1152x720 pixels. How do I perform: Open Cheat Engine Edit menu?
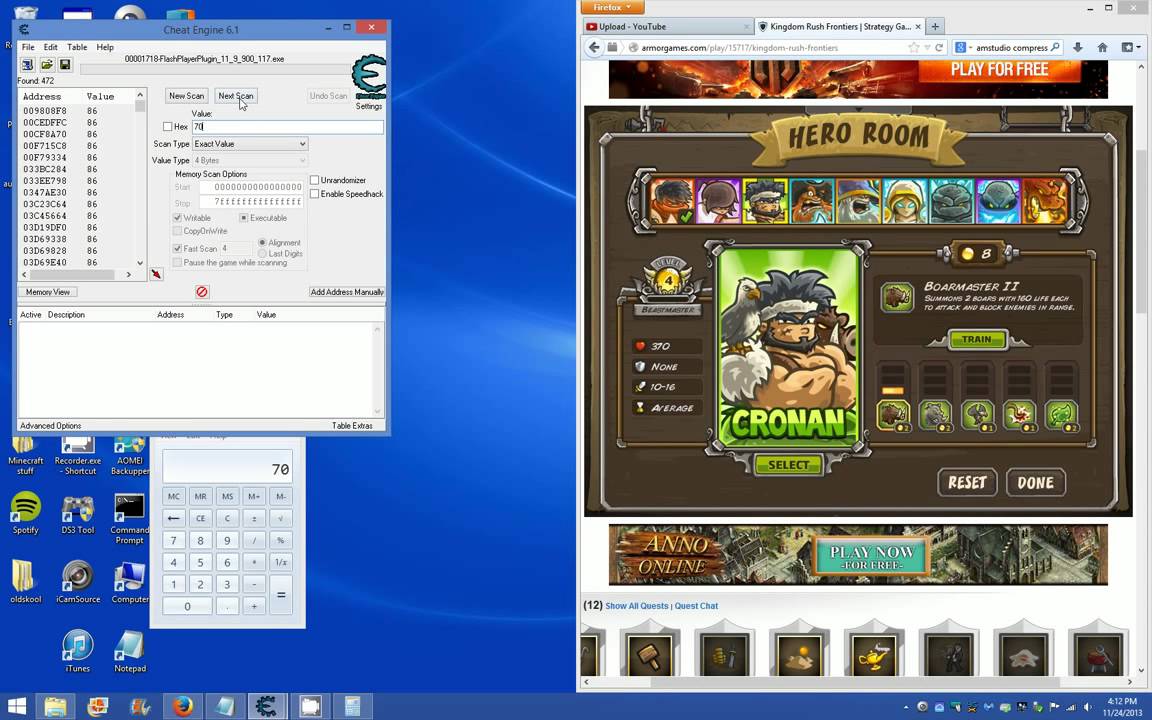click(x=50, y=47)
